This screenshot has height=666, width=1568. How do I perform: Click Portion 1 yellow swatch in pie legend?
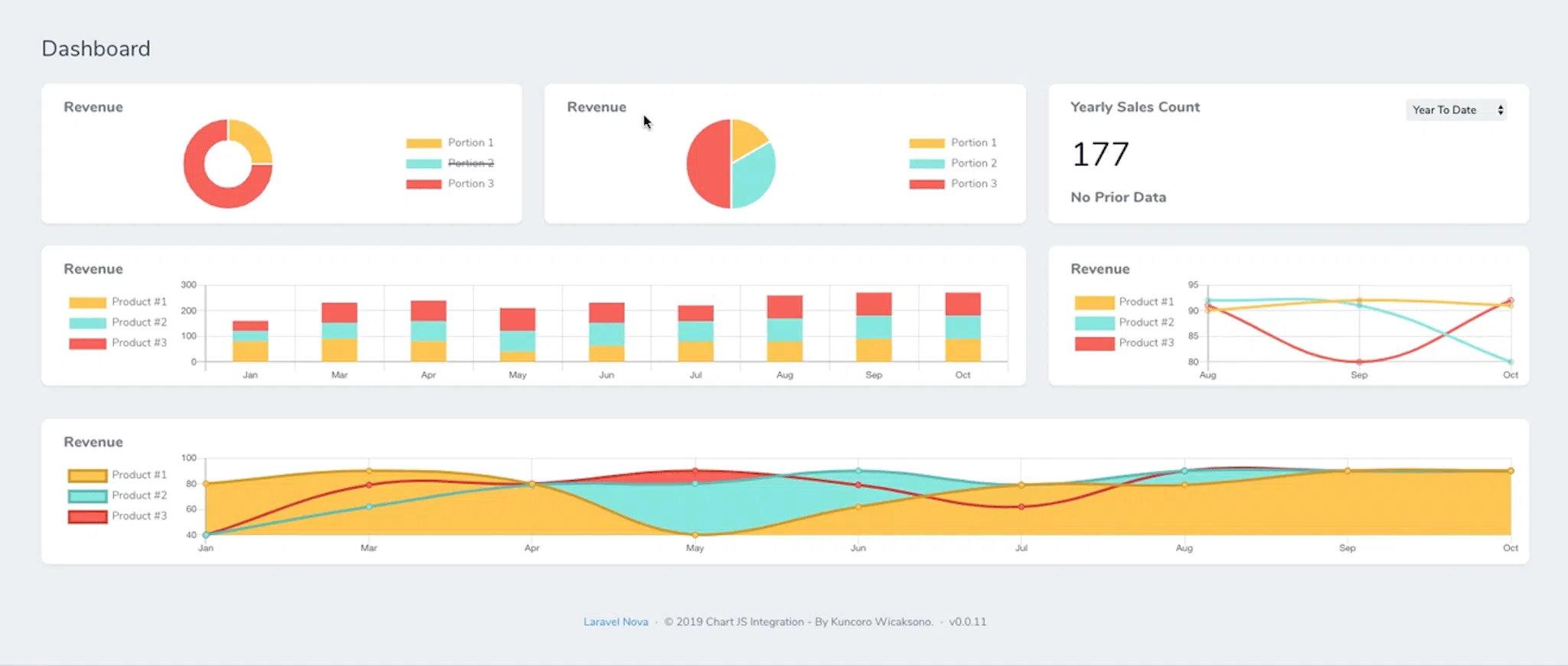926,143
